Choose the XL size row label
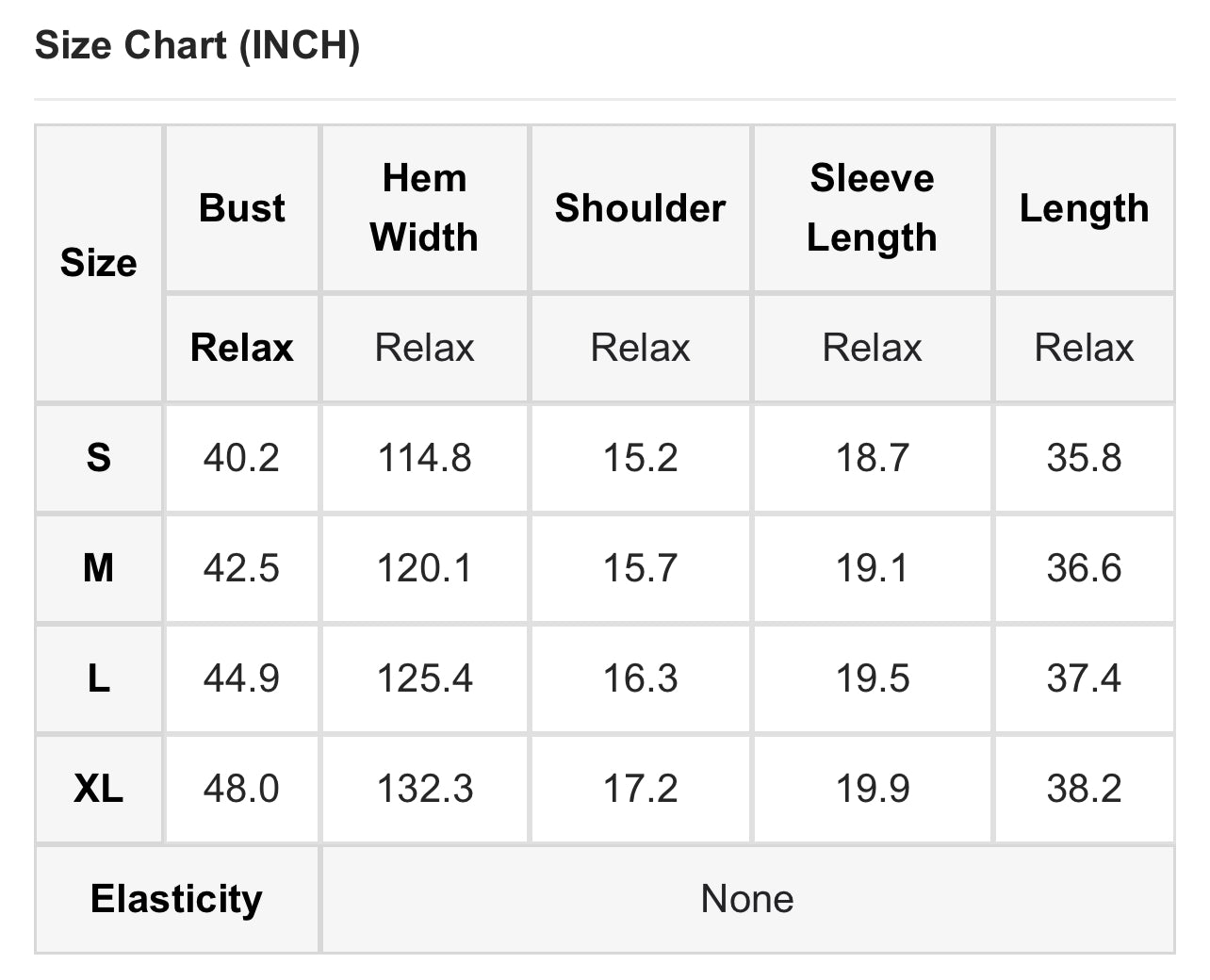Image resolution: width=1210 pixels, height=980 pixels. (x=99, y=789)
